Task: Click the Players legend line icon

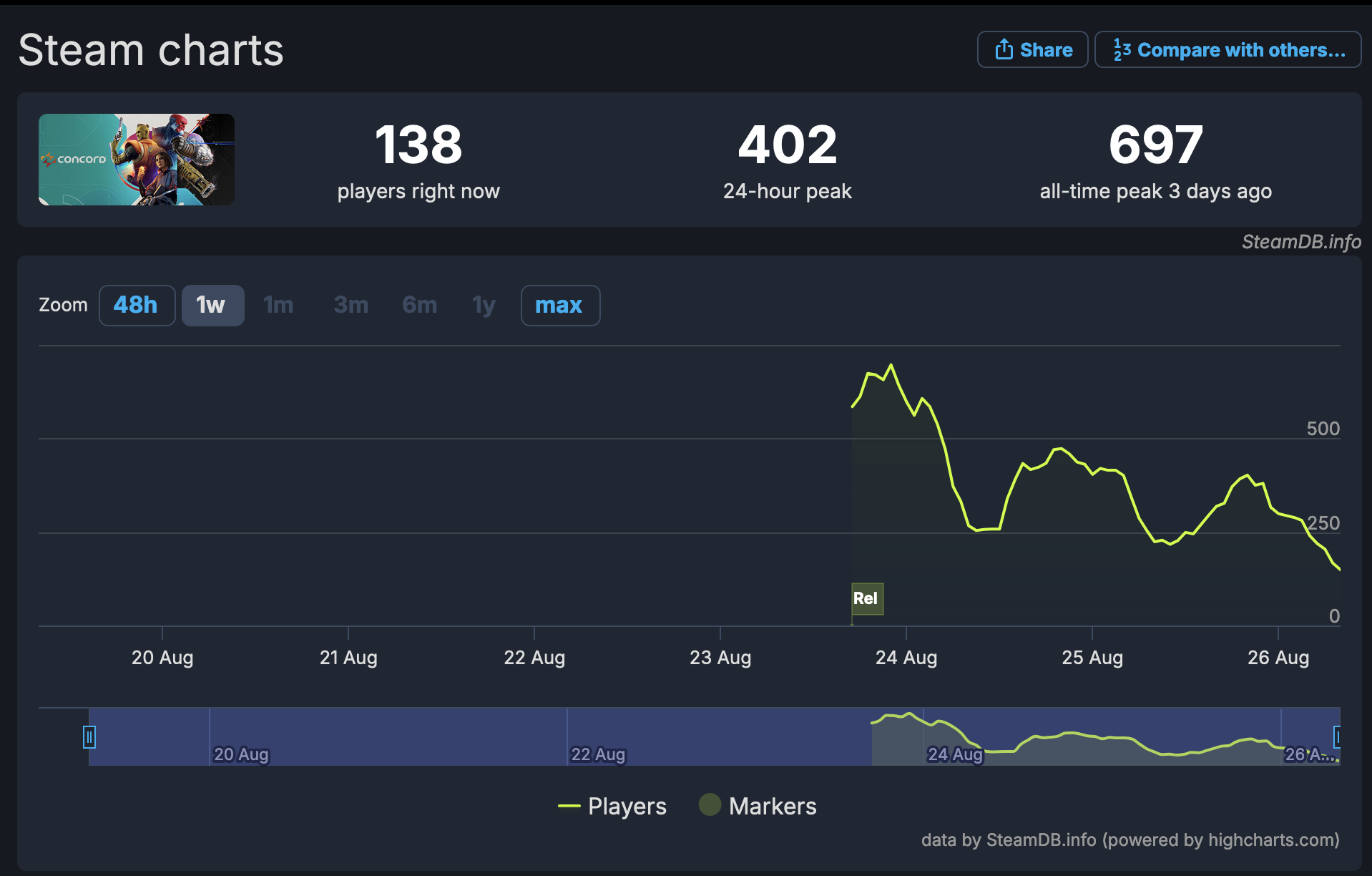Action: (x=569, y=807)
